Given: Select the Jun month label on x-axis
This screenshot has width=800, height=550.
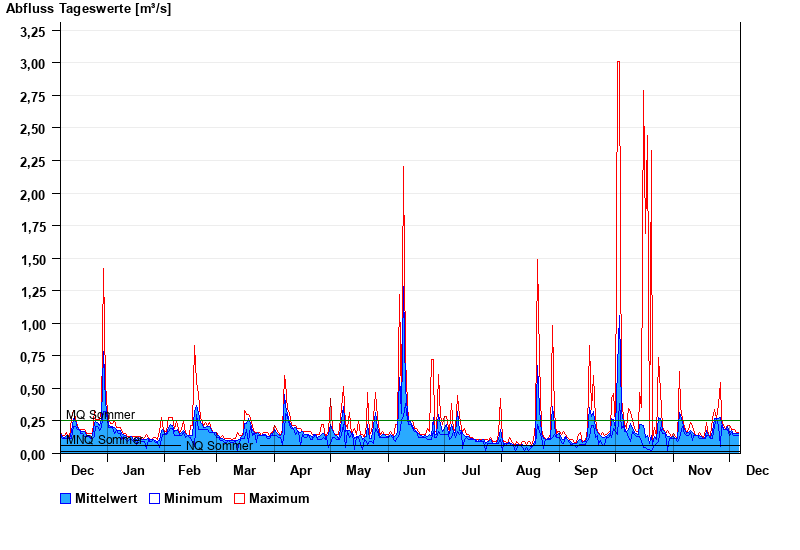Looking at the screenshot, I should pyautogui.click(x=413, y=471).
